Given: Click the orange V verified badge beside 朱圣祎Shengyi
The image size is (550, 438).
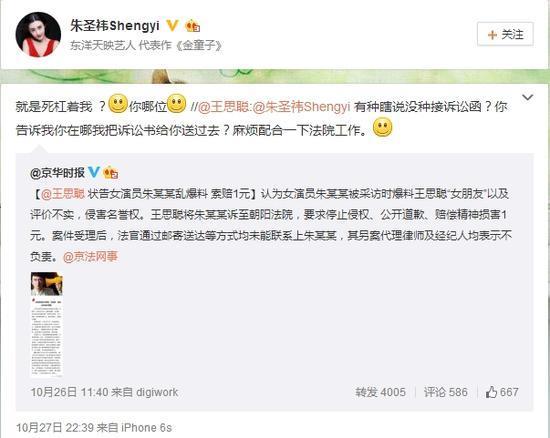Looking at the screenshot, I should coord(172,26).
